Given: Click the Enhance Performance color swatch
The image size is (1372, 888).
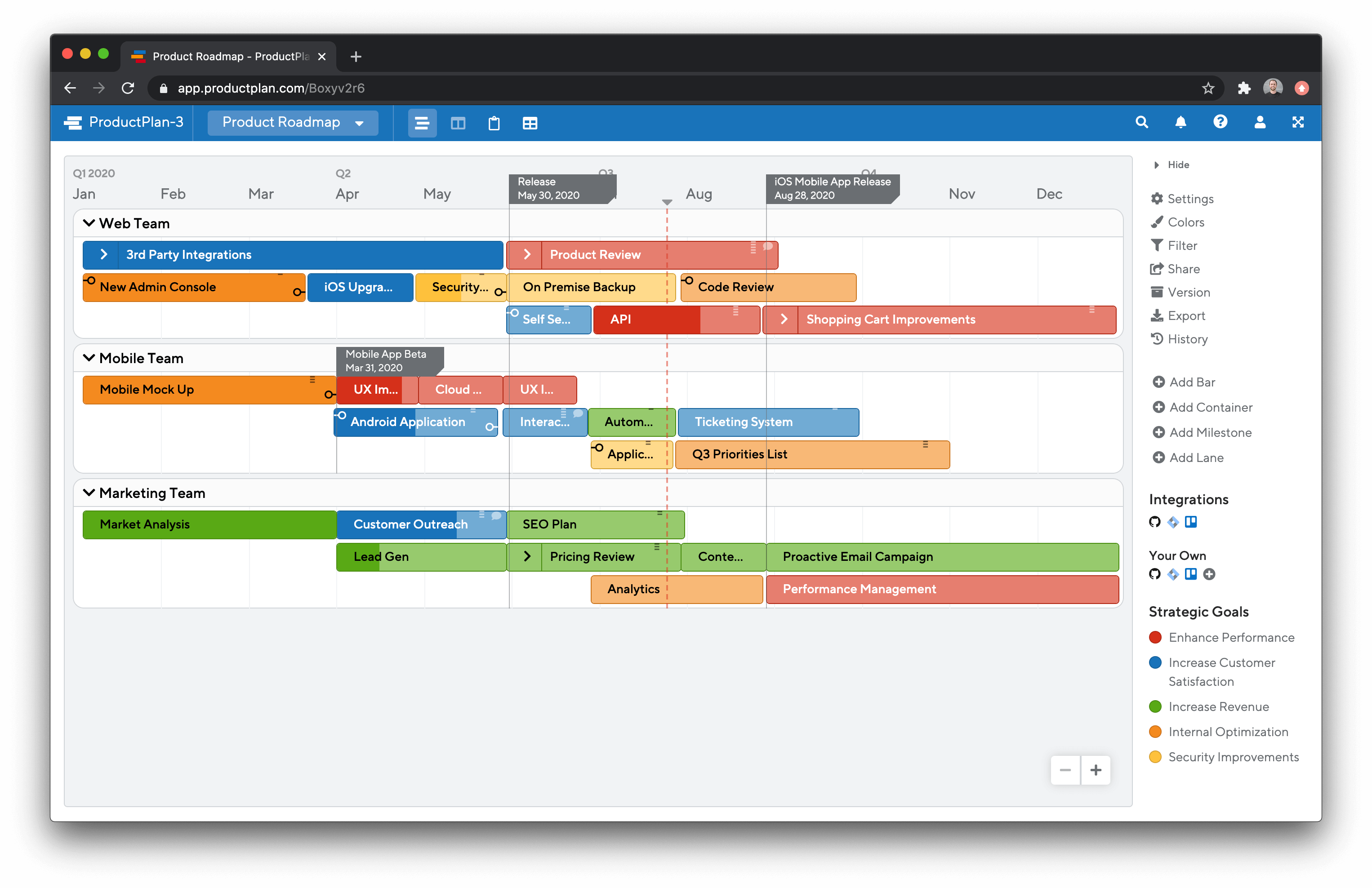Looking at the screenshot, I should tap(1155, 637).
